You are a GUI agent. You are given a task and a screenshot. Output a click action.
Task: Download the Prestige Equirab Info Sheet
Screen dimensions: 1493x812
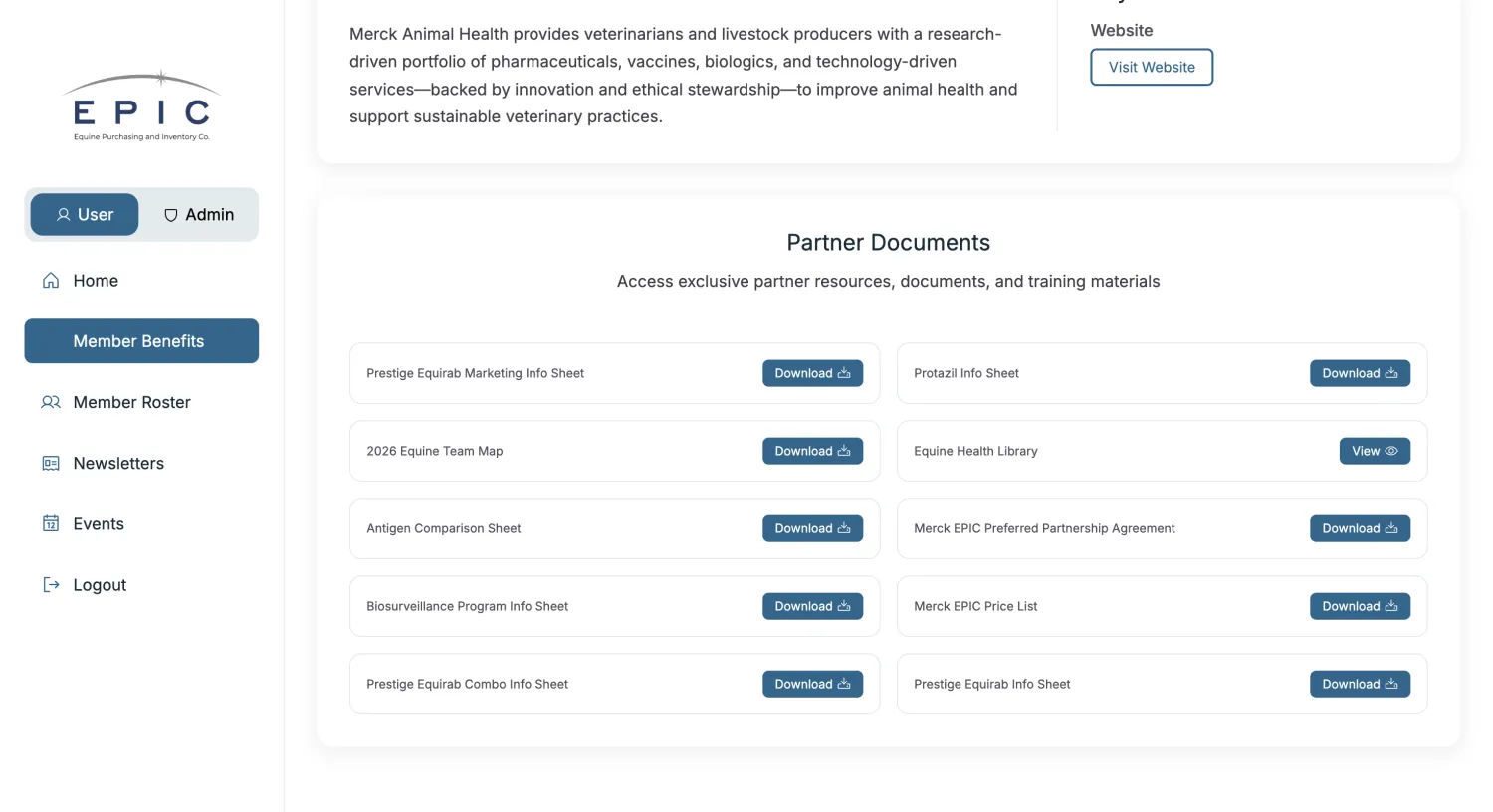tap(1360, 684)
